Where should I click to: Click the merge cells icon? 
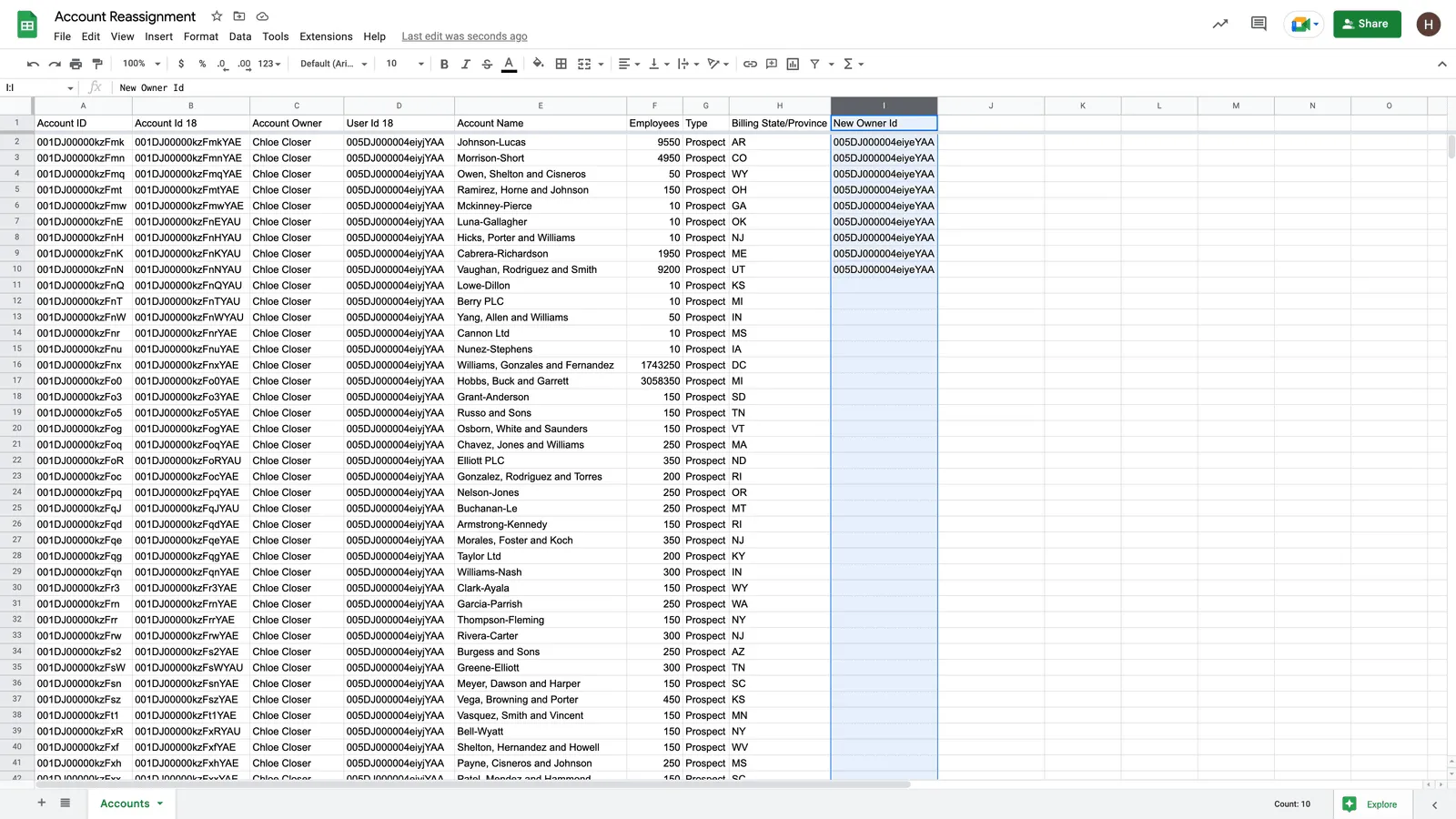click(x=584, y=64)
